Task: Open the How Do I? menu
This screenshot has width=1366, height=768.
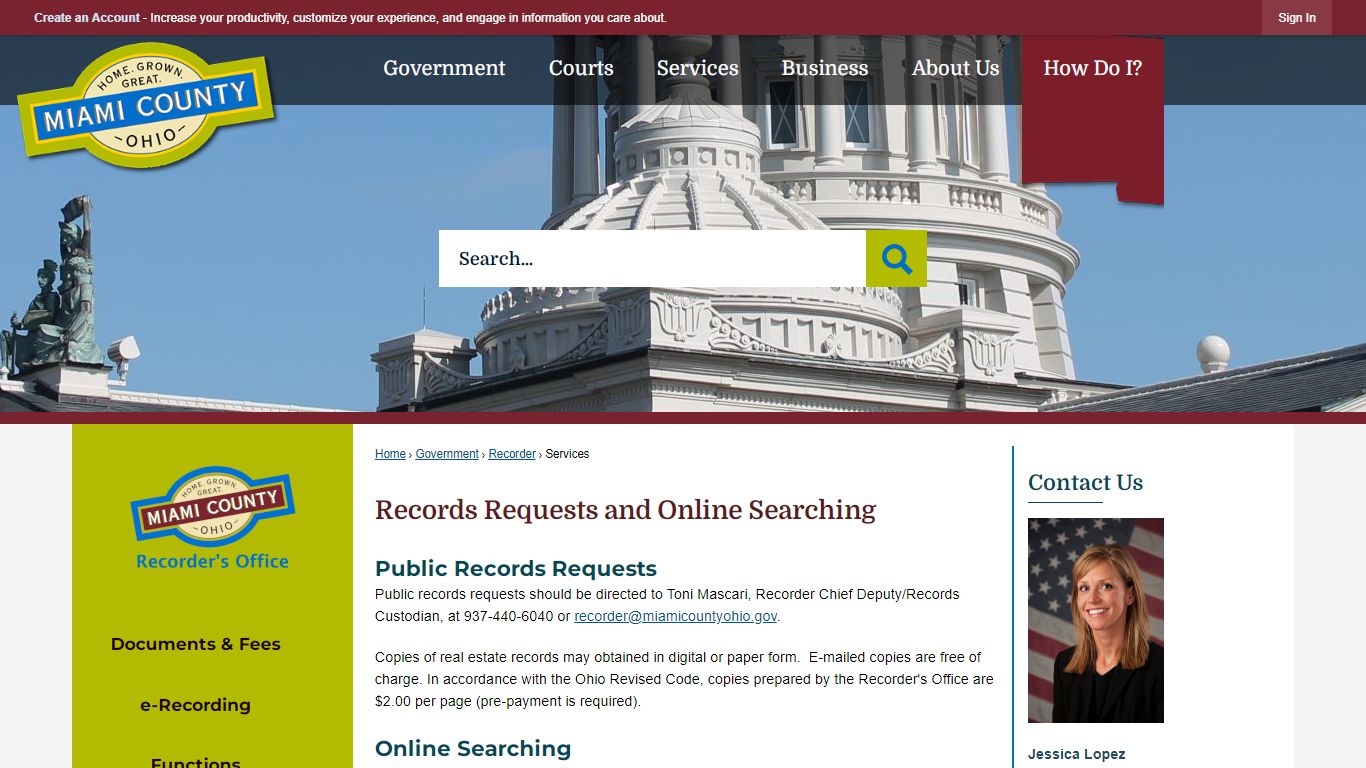Action: (x=1092, y=68)
